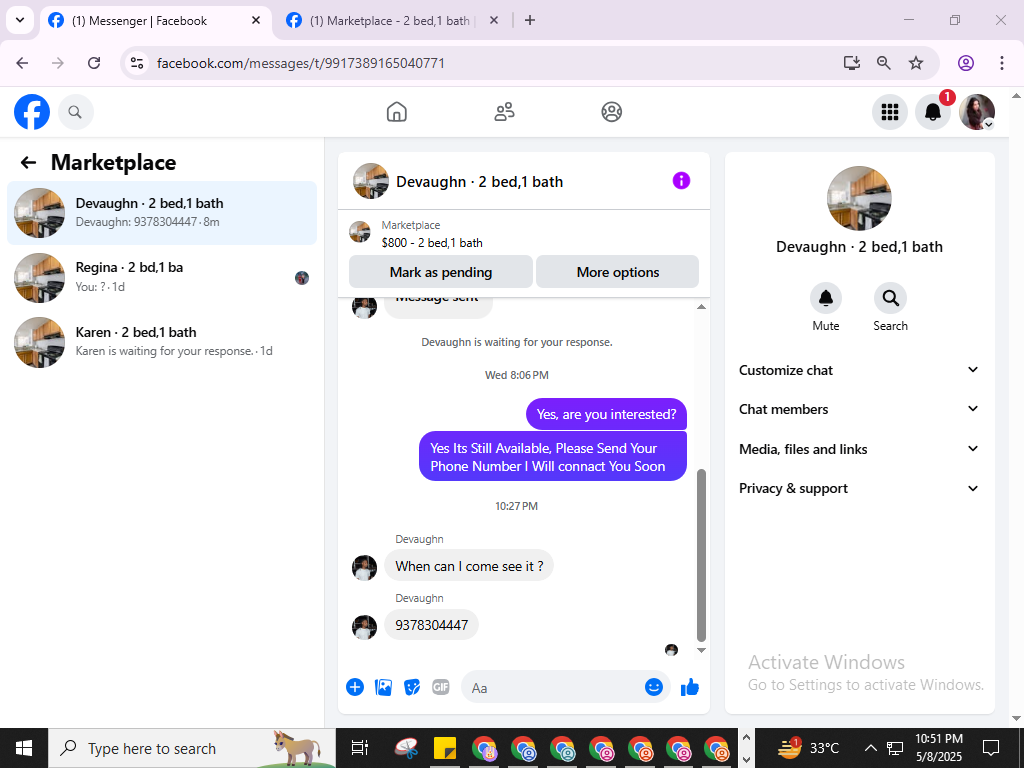Screen dimensions: 1024x768
Task: Close the Marketplace tab
Action: 494,20
